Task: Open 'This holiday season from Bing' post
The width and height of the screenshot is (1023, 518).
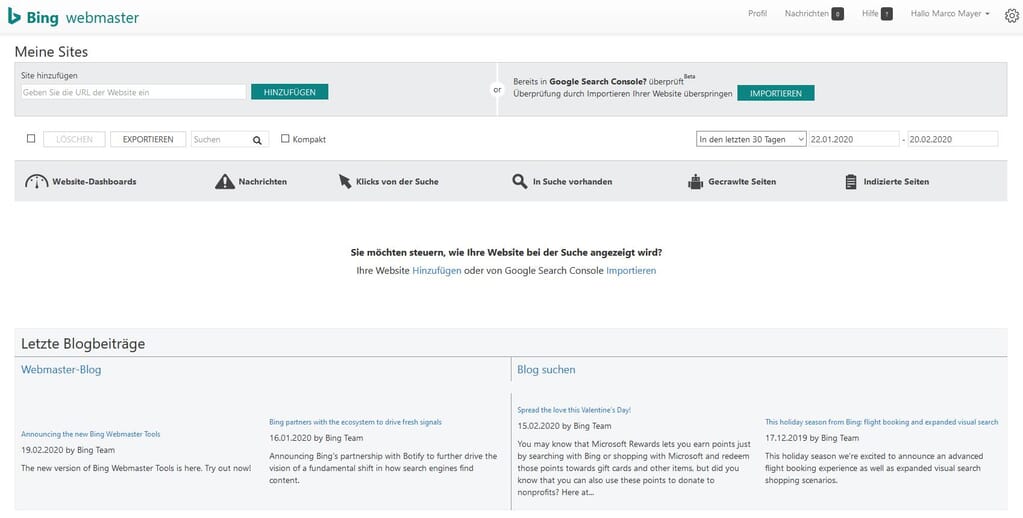Action: click(881, 422)
